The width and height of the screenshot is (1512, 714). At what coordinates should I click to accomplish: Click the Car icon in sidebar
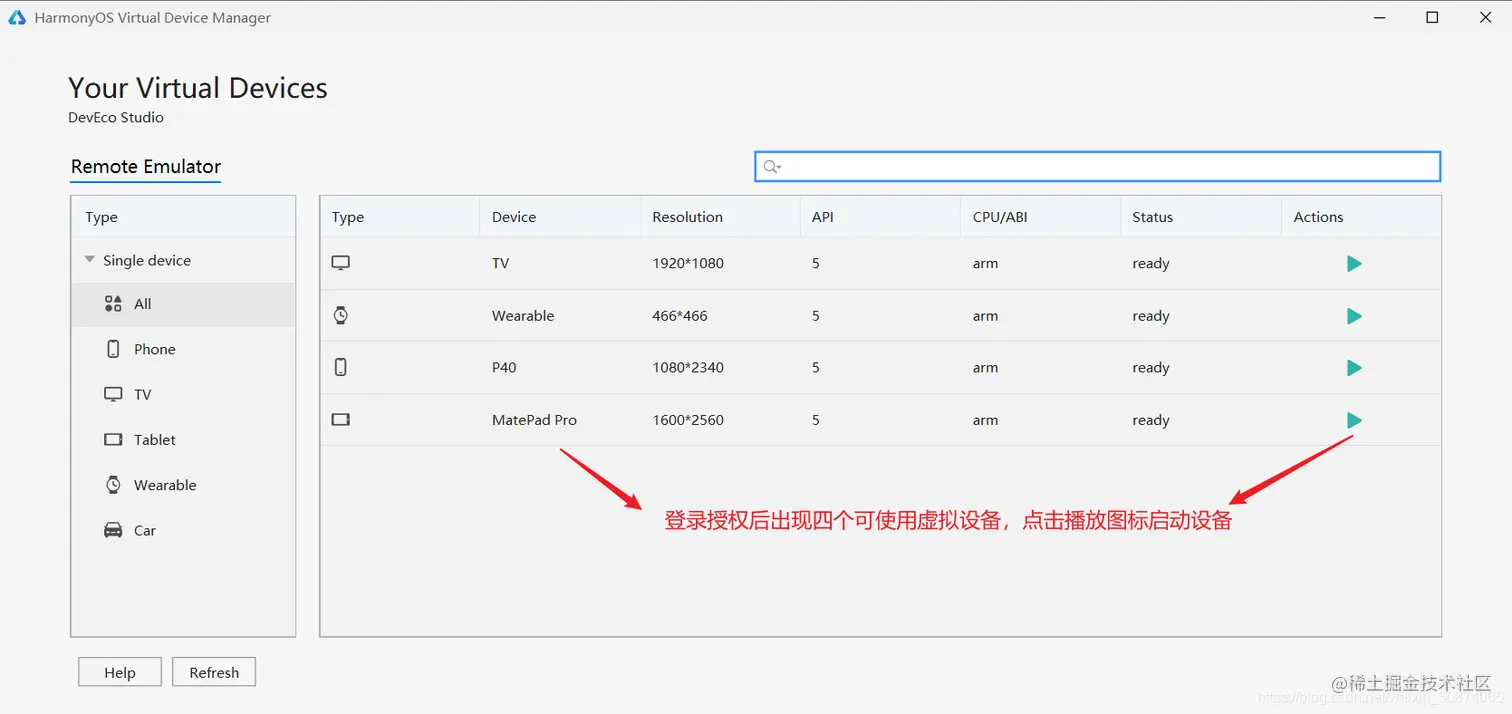pyautogui.click(x=113, y=530)
